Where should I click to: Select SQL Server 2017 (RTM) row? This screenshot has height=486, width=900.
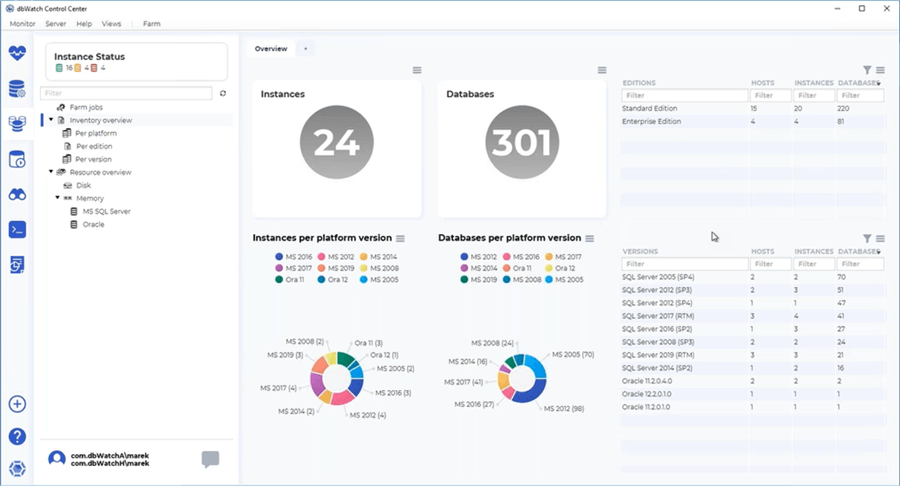(753, 316)
